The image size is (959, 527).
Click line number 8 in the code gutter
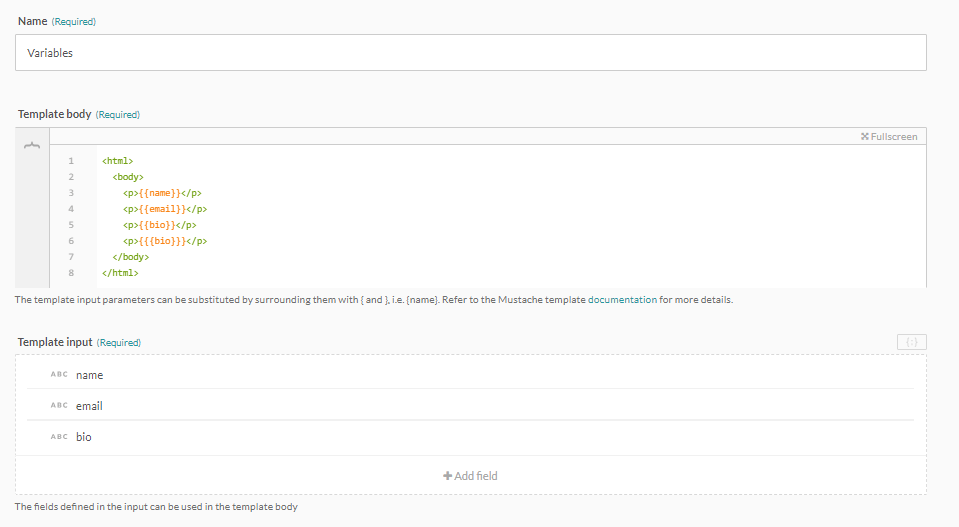tap(71, 272)
